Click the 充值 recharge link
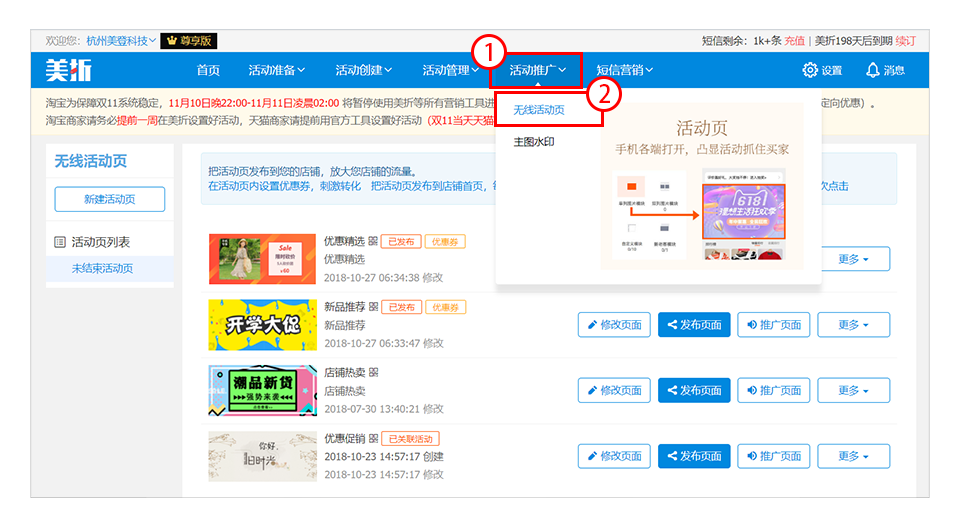Screen dimensions: 960x528 (795, 40)
